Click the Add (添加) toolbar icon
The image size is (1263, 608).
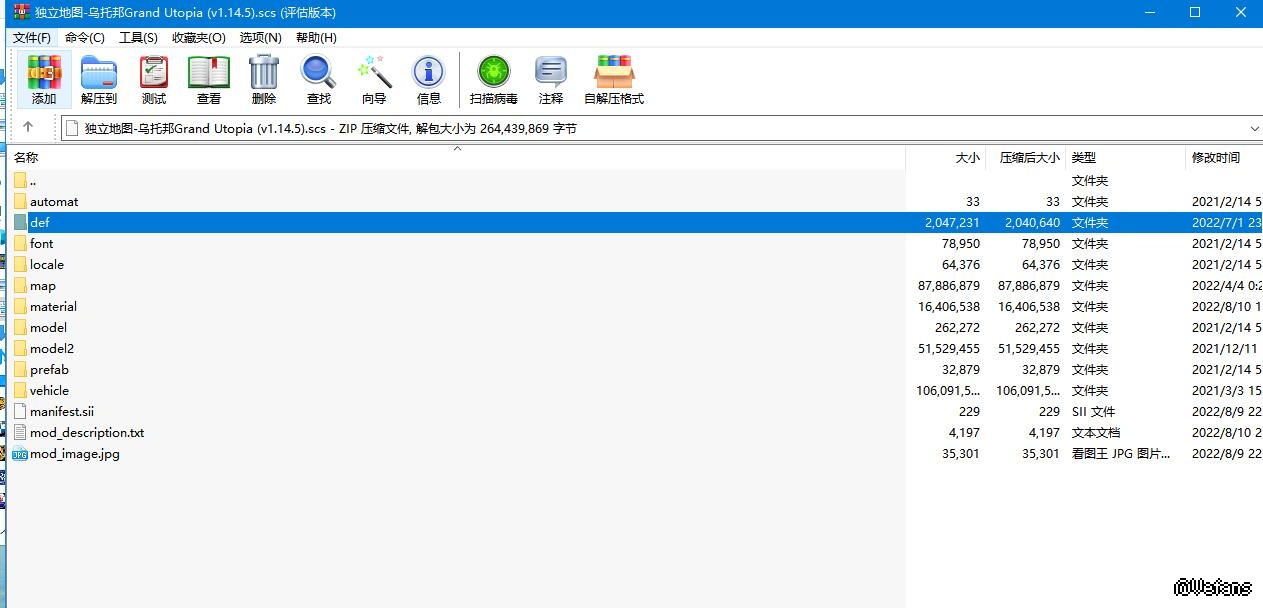(44, 78)
